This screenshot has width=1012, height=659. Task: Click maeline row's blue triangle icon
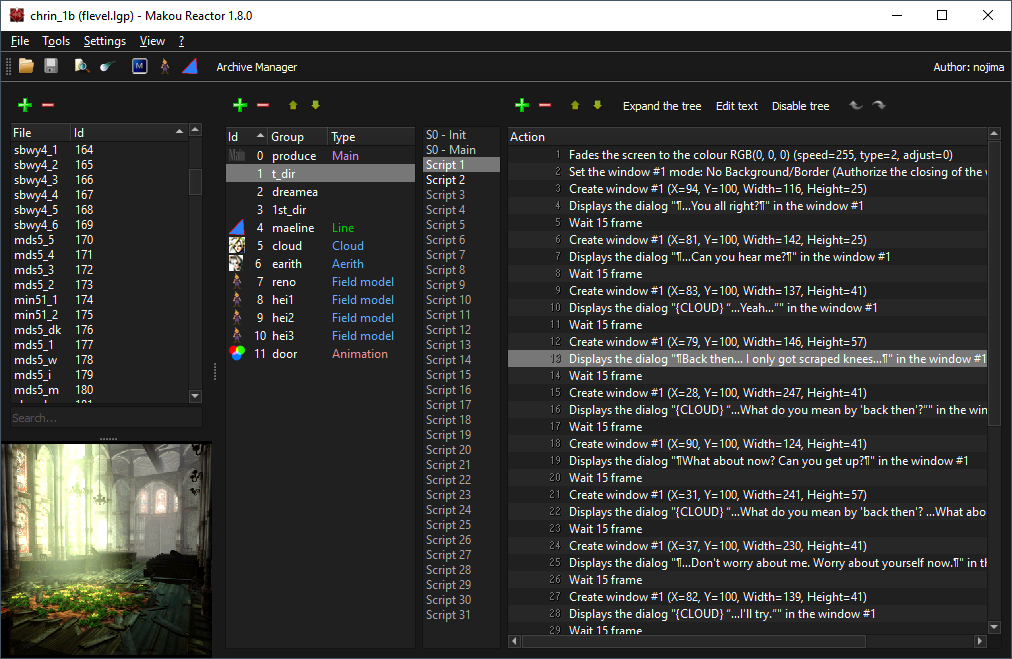coord(237,228)
